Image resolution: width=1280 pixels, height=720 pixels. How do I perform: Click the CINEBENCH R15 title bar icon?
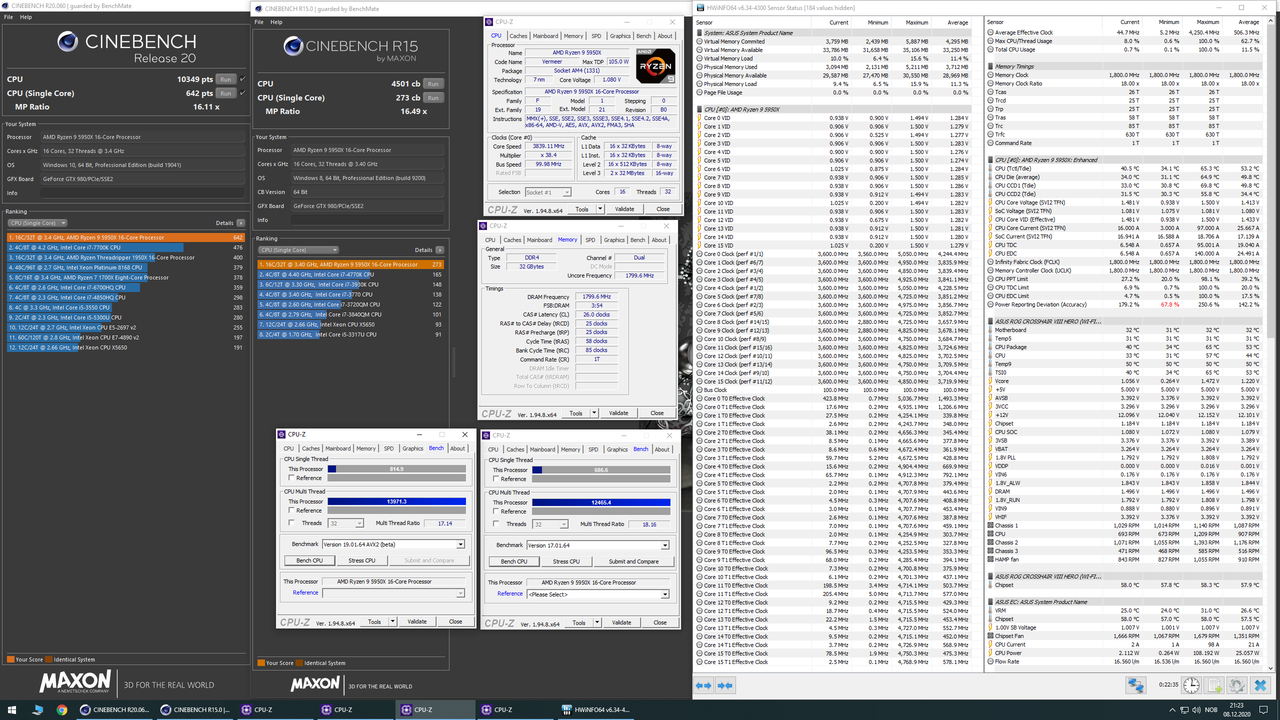click(x=259, y=9)
